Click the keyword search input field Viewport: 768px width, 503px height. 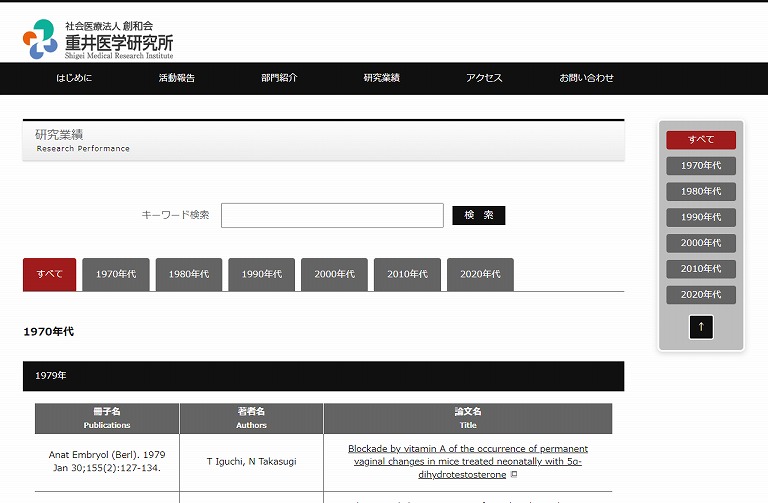[332, 215]
